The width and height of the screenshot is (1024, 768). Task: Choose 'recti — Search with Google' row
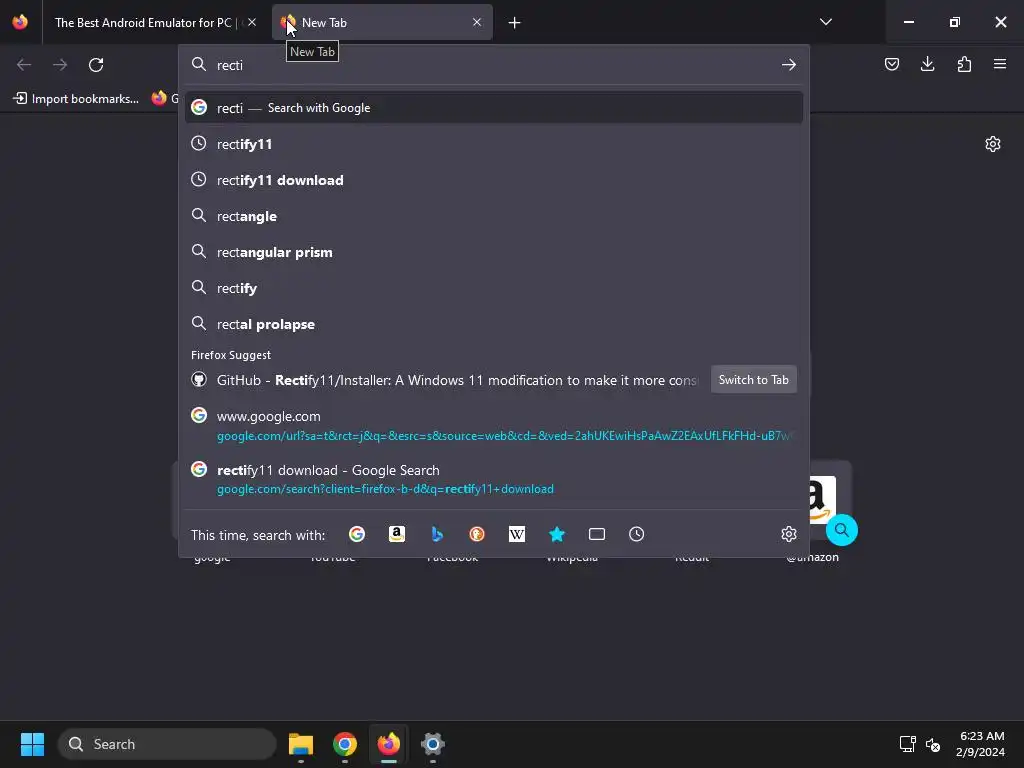(x=494, y=108)
